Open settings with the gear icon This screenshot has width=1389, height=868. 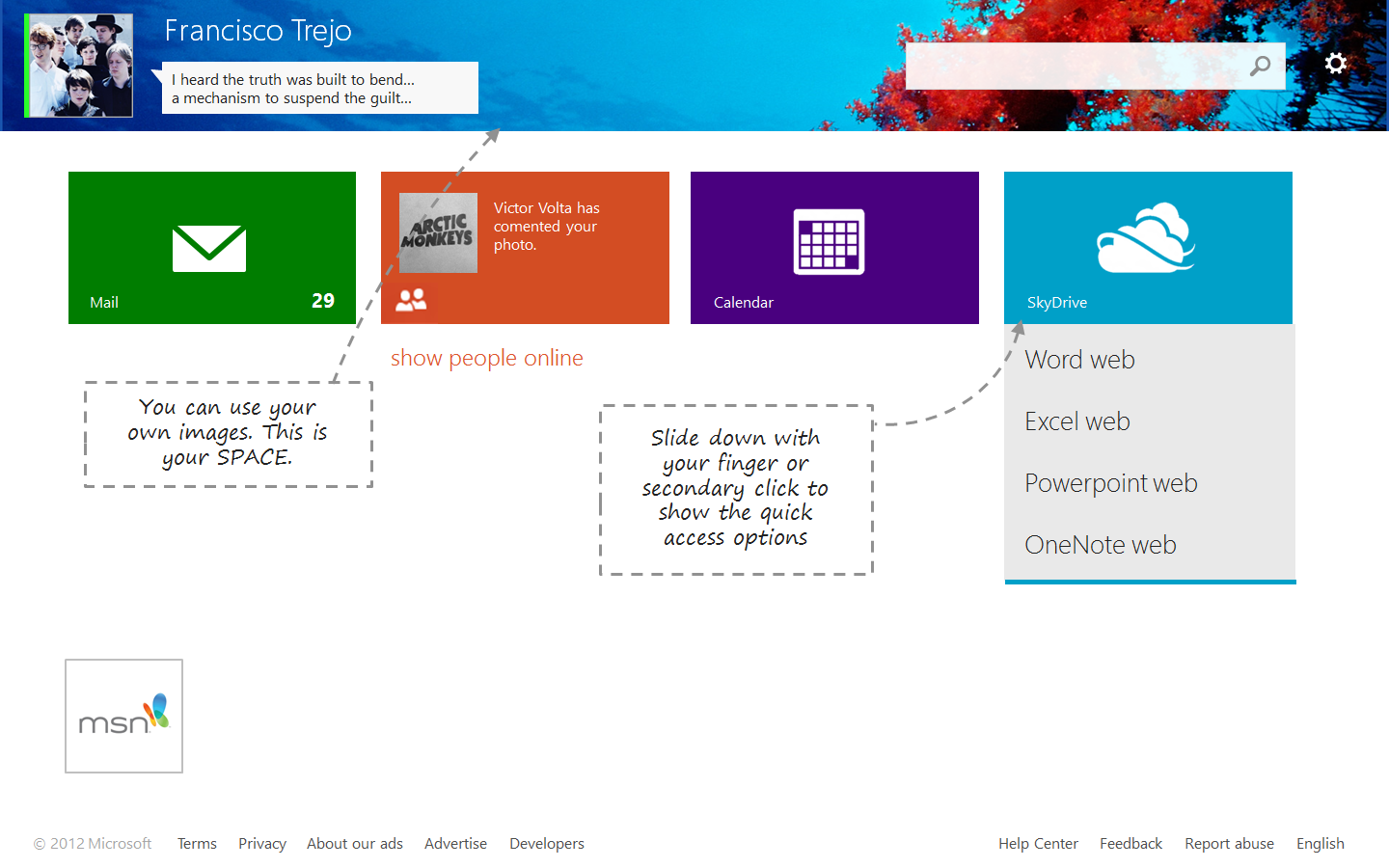1335,64
